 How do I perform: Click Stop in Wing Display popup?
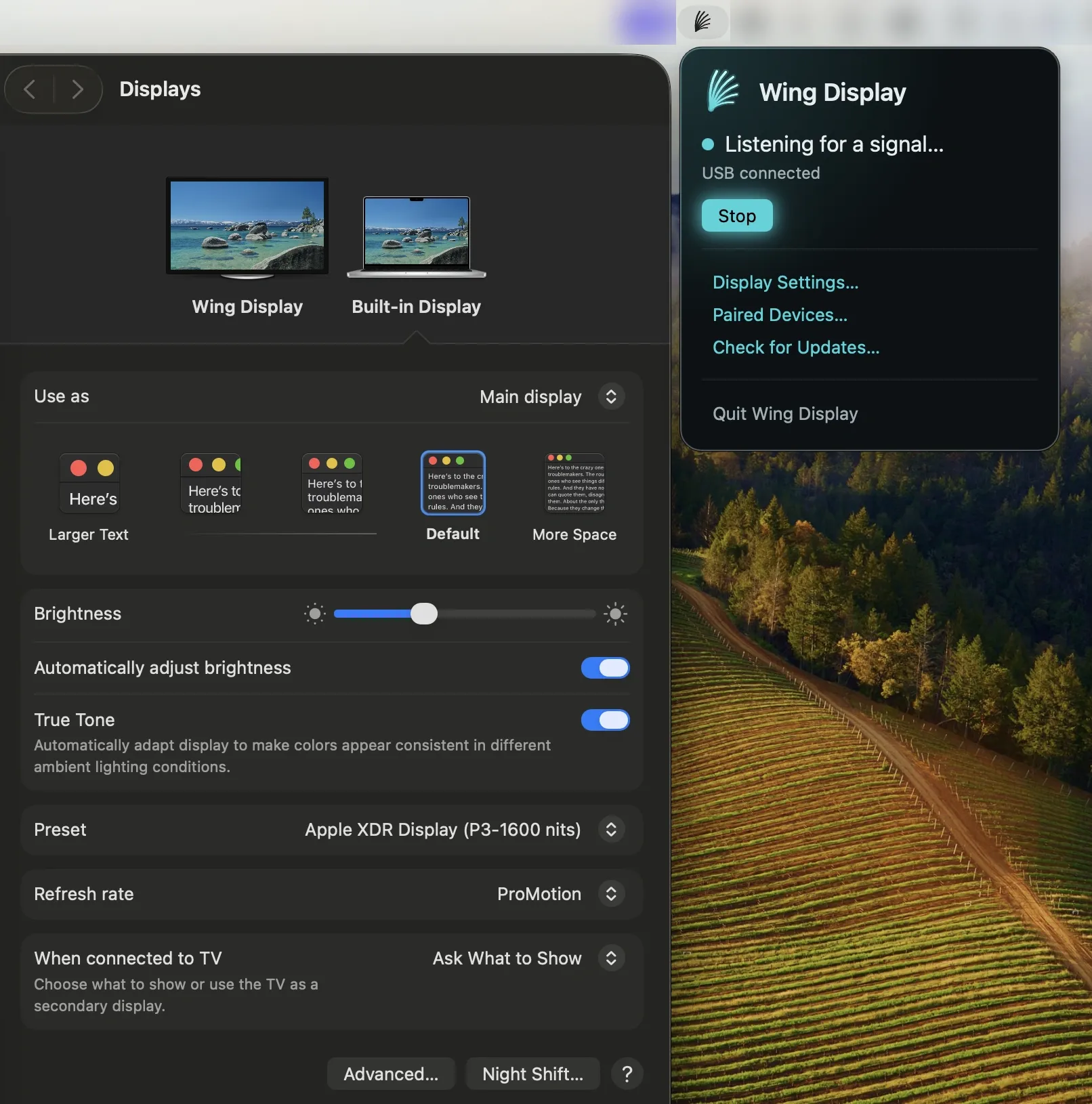coord(737,215)
